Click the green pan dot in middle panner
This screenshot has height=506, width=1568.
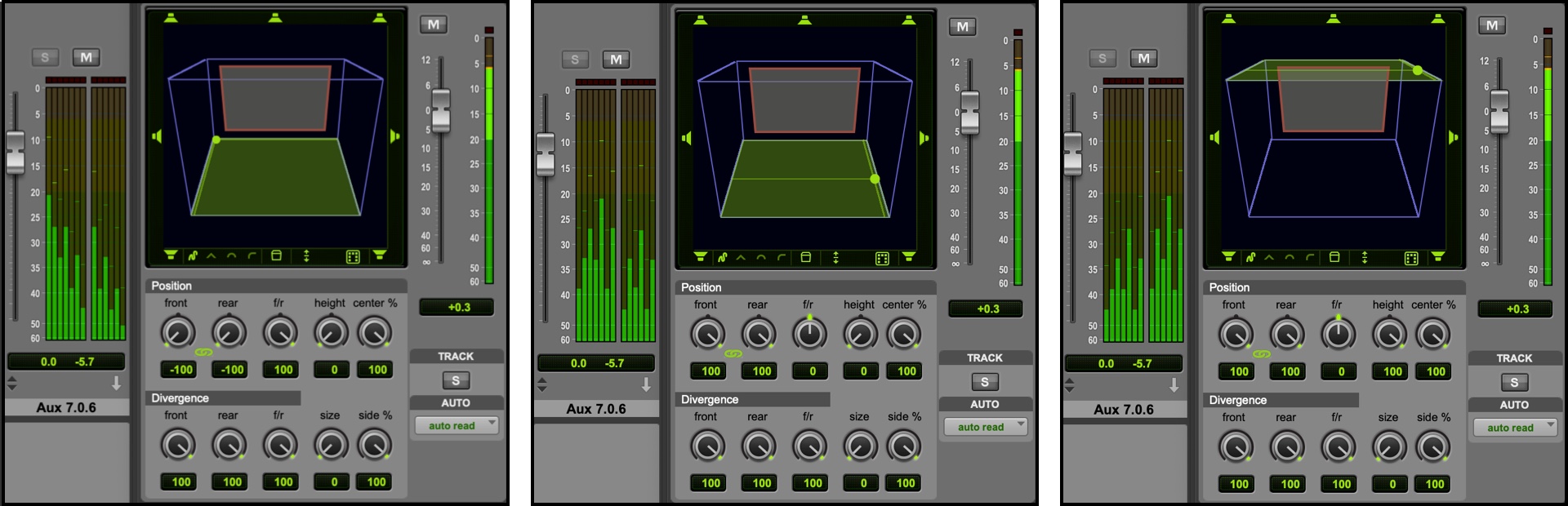[x=875, y=179]
